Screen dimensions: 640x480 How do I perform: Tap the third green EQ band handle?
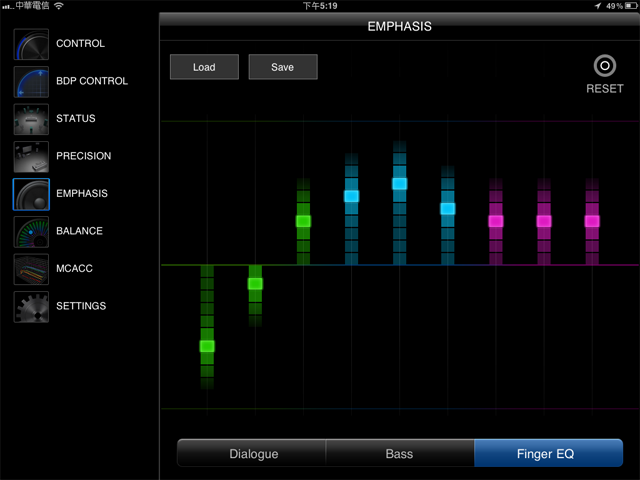[303, 221]
